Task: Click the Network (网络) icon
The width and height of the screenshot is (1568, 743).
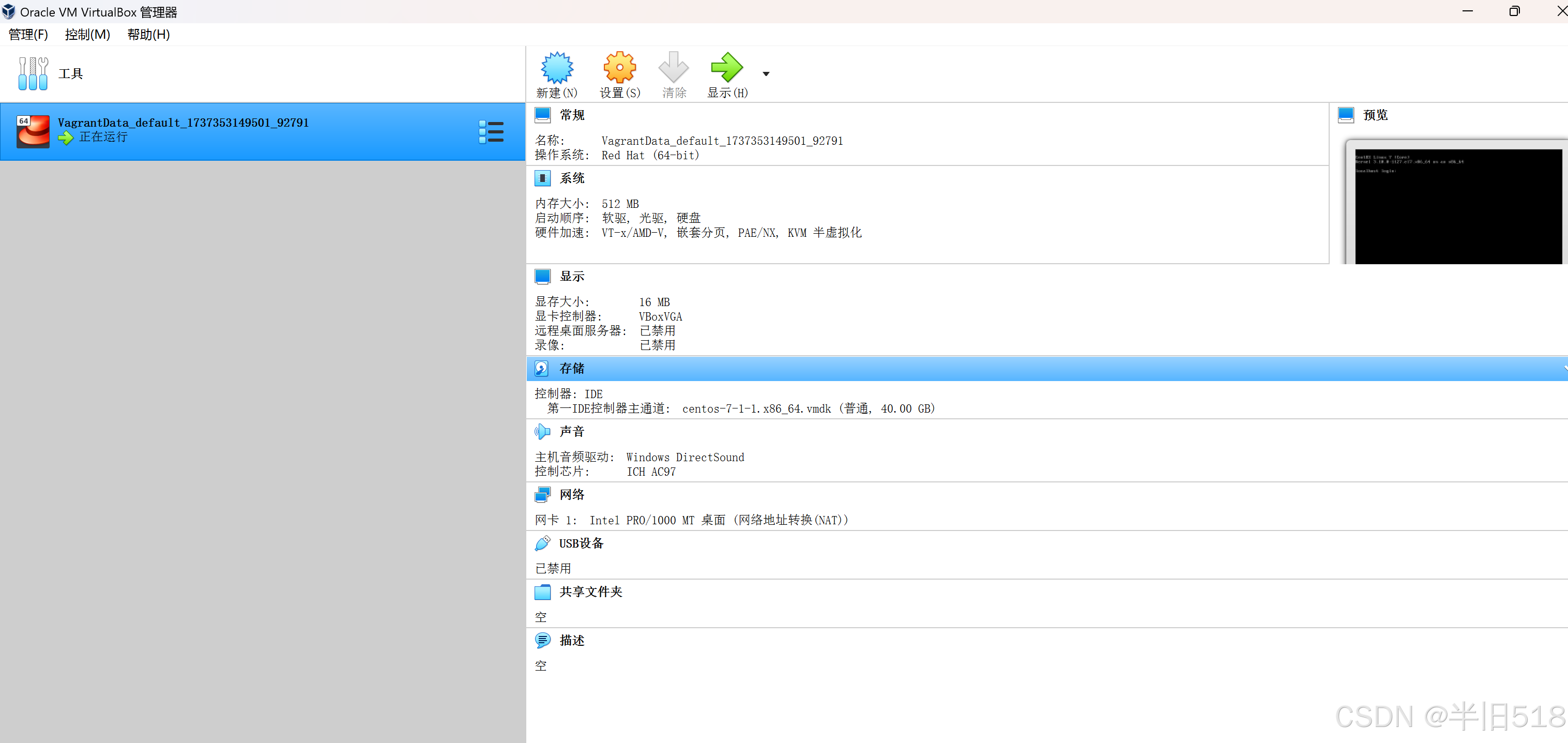Action: (542, 494)
